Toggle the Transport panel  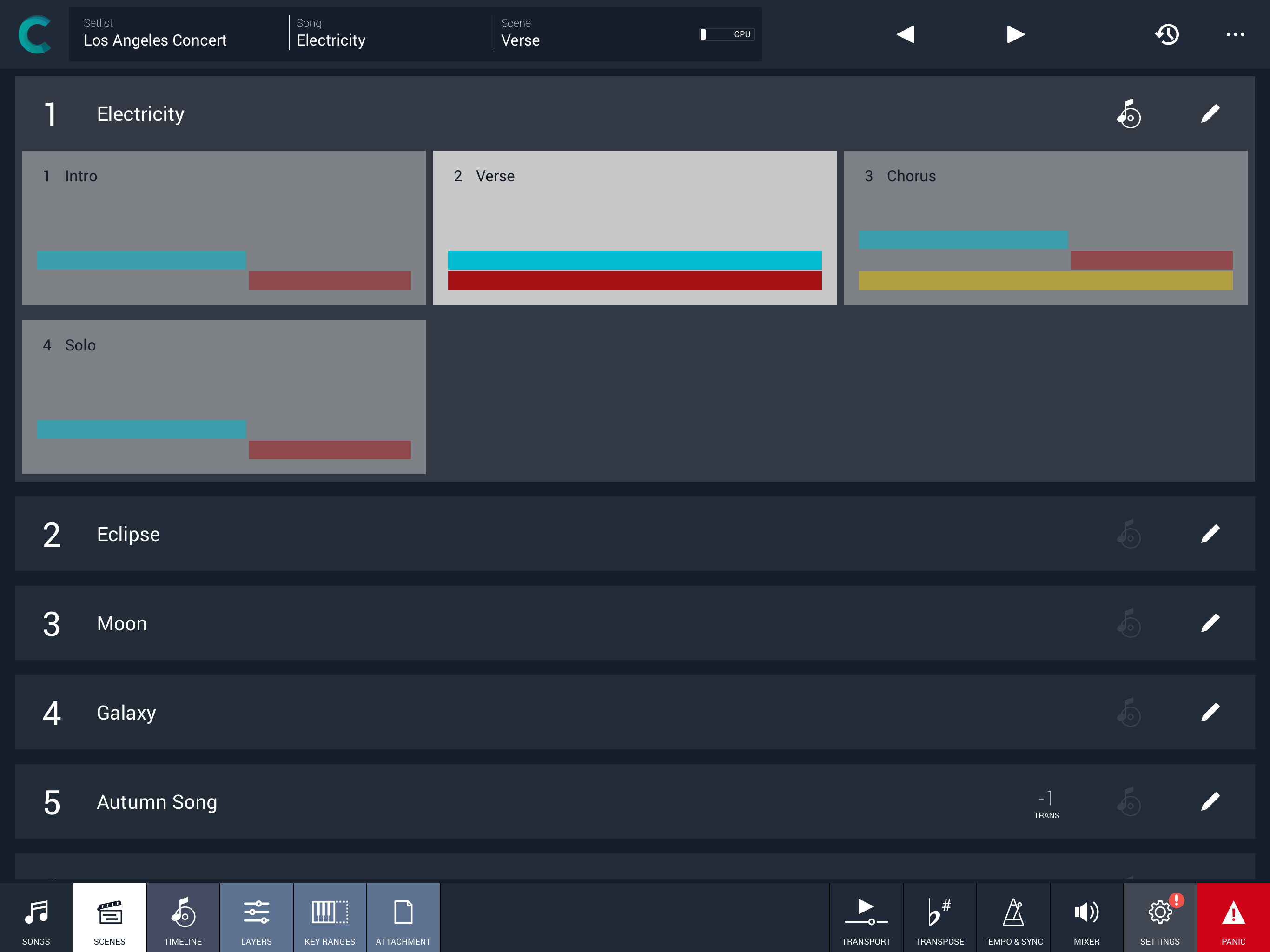(866, 917)
